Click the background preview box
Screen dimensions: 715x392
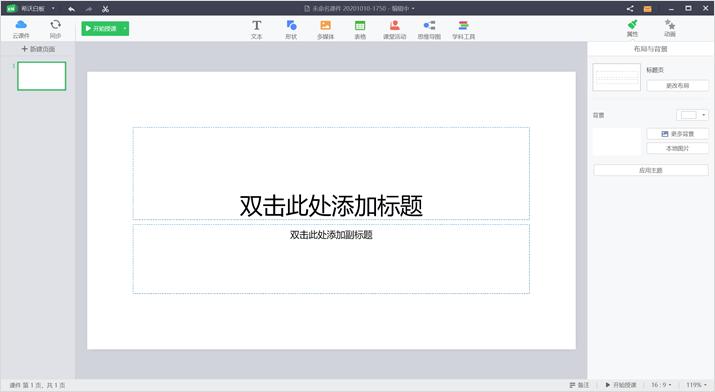(x=617, y=141)
